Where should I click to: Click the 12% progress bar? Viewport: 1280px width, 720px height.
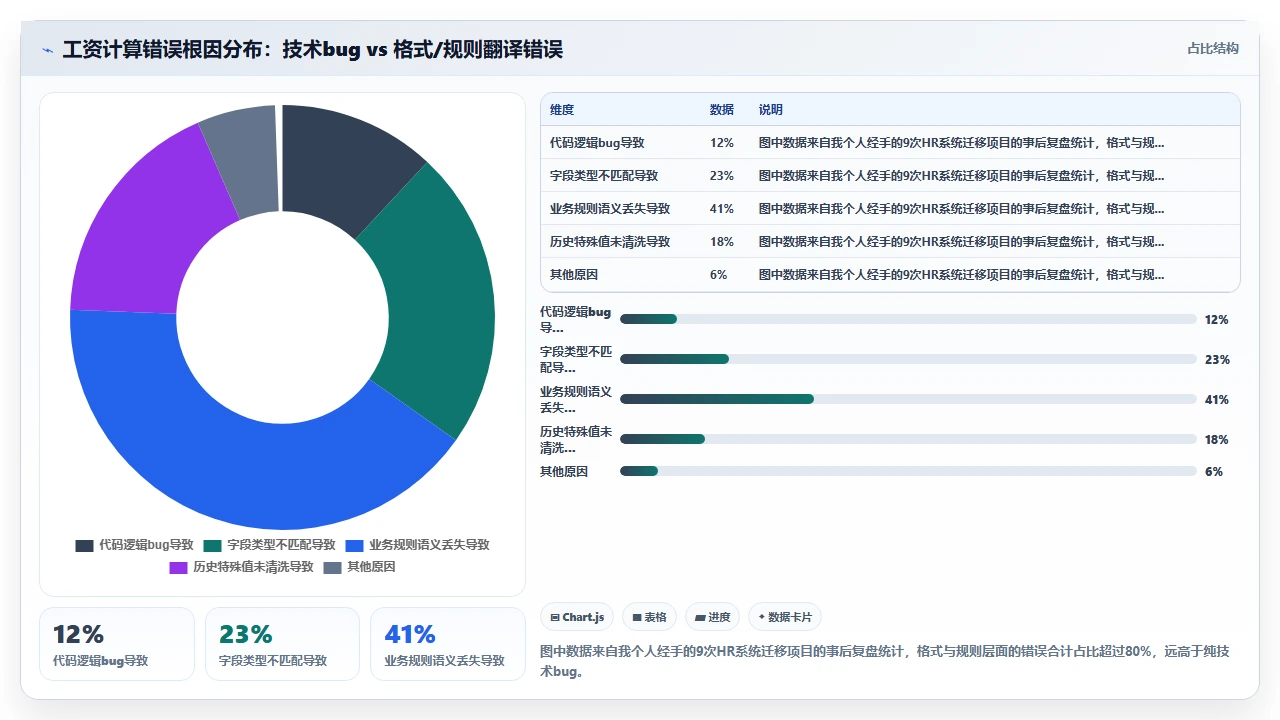point(908,319)
